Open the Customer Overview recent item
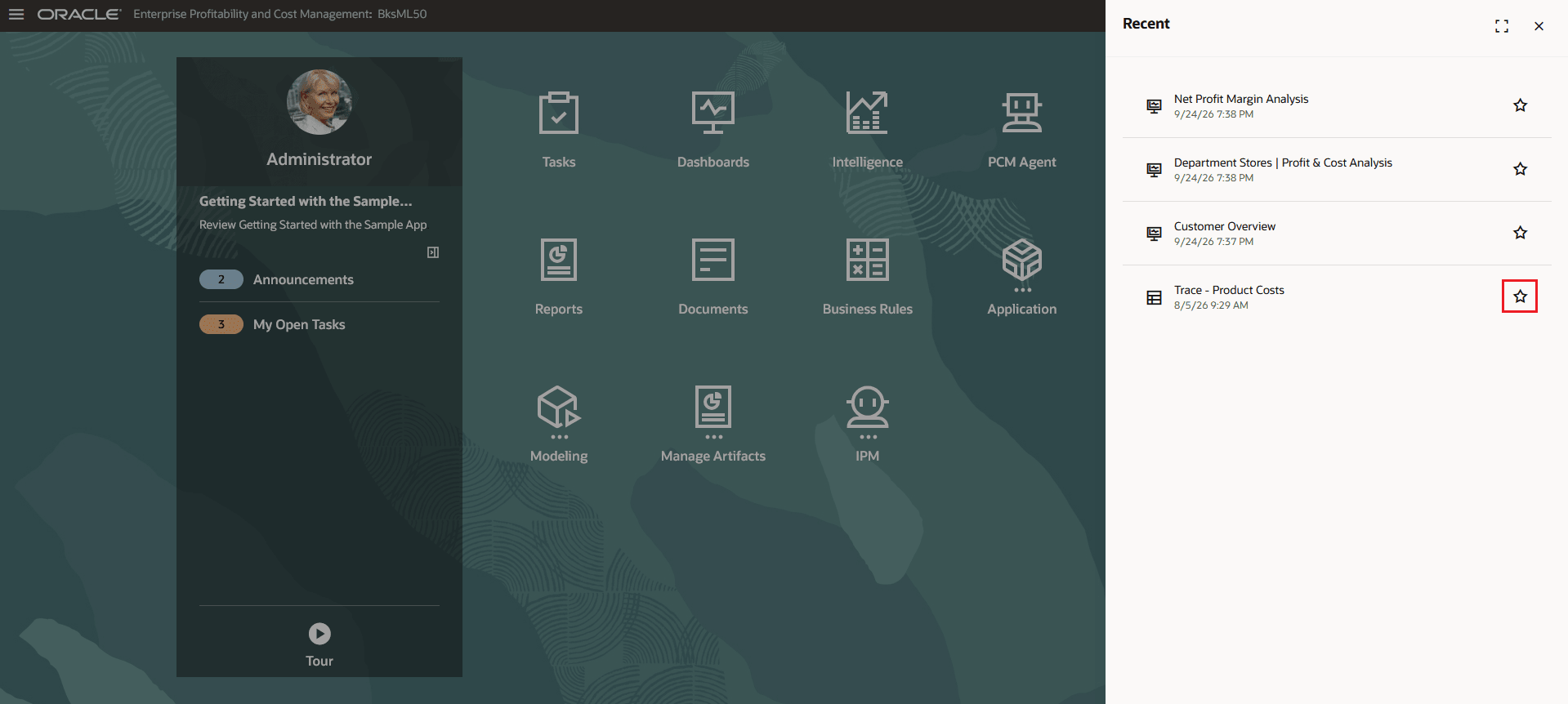This screenshot has height=704, width=1568. click(1225, 226)
